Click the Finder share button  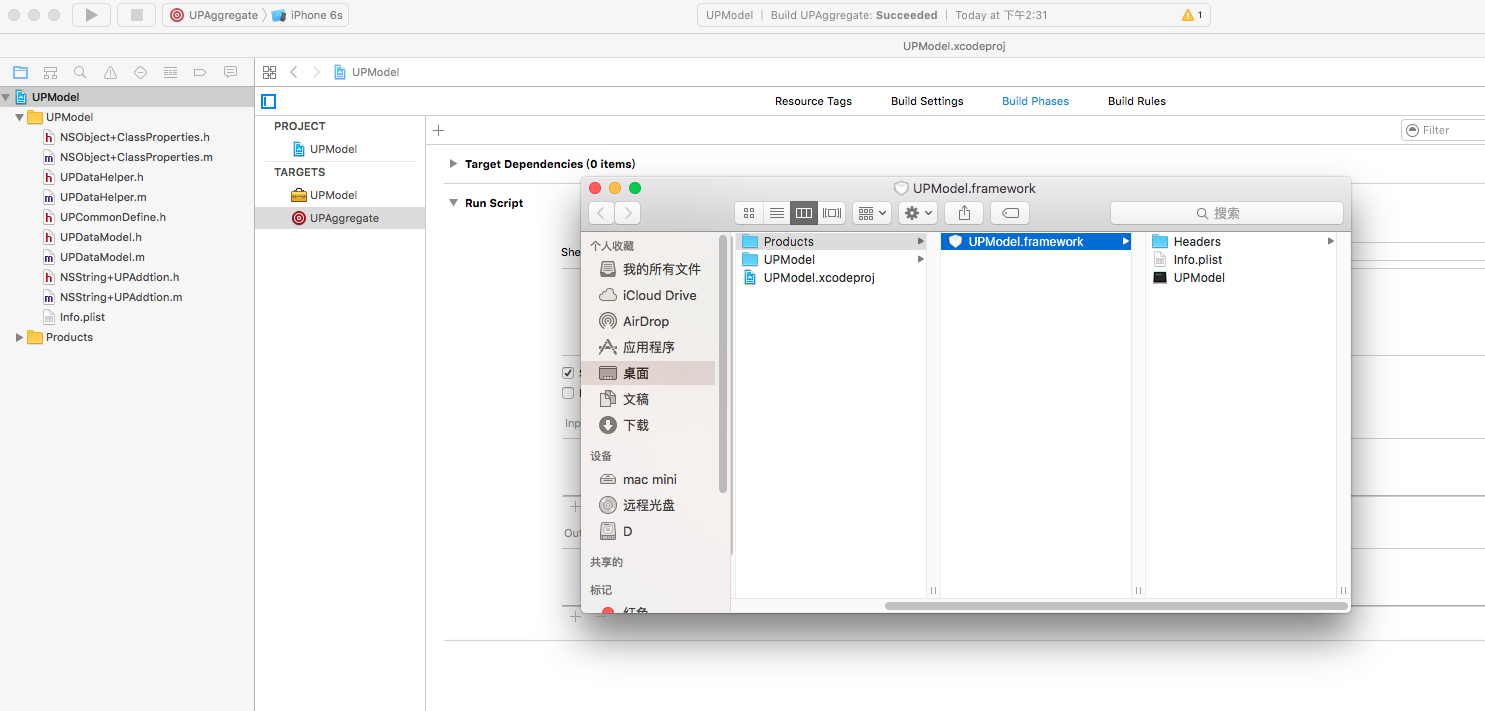(x=964, y=213)
